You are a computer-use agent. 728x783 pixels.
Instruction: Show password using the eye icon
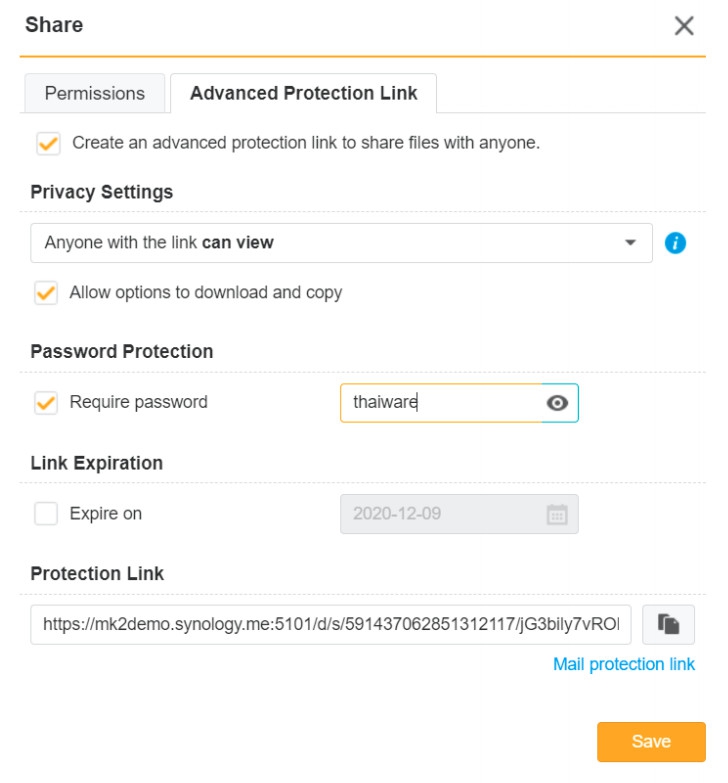(x=558, y=403)
